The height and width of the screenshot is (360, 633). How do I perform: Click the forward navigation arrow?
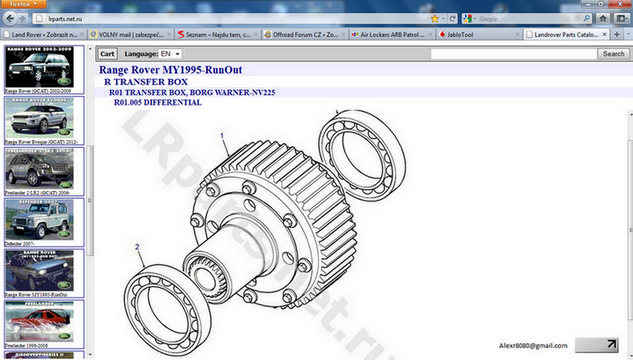[x=23, y=19]
